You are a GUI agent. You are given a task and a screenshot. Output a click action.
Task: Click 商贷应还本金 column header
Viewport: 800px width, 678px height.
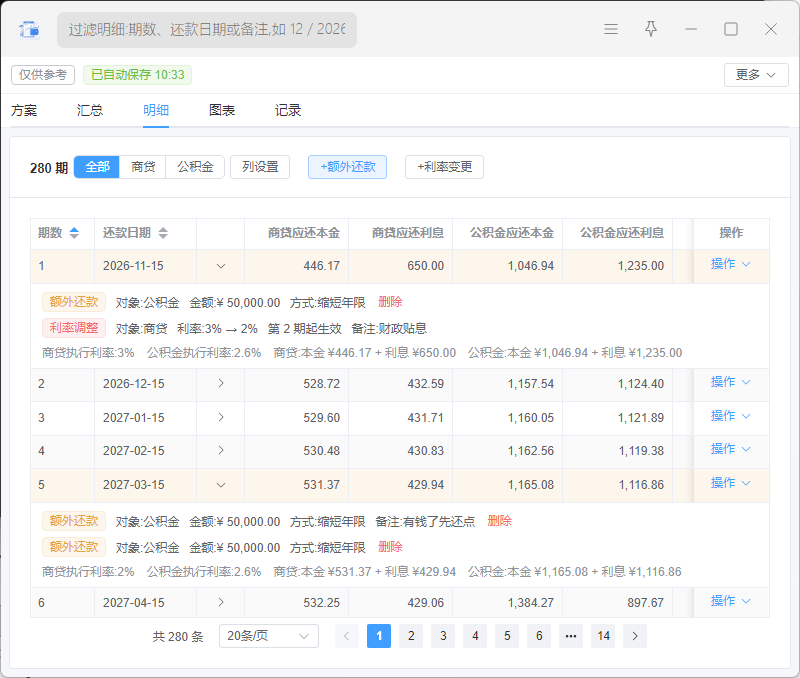coord(304,233)
